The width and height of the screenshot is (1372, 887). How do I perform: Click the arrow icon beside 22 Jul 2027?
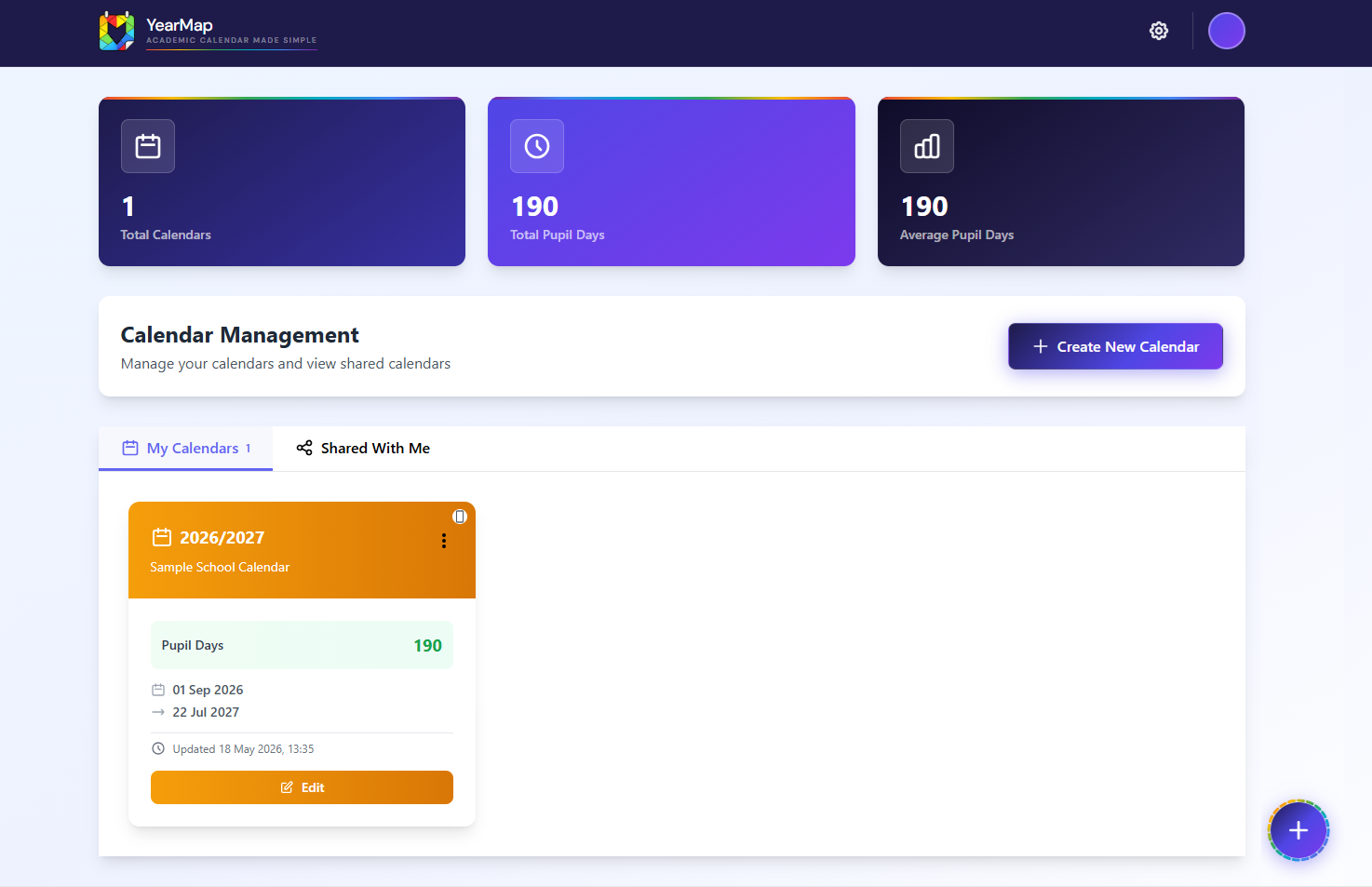pyautogui.click(x=158, y=712)
